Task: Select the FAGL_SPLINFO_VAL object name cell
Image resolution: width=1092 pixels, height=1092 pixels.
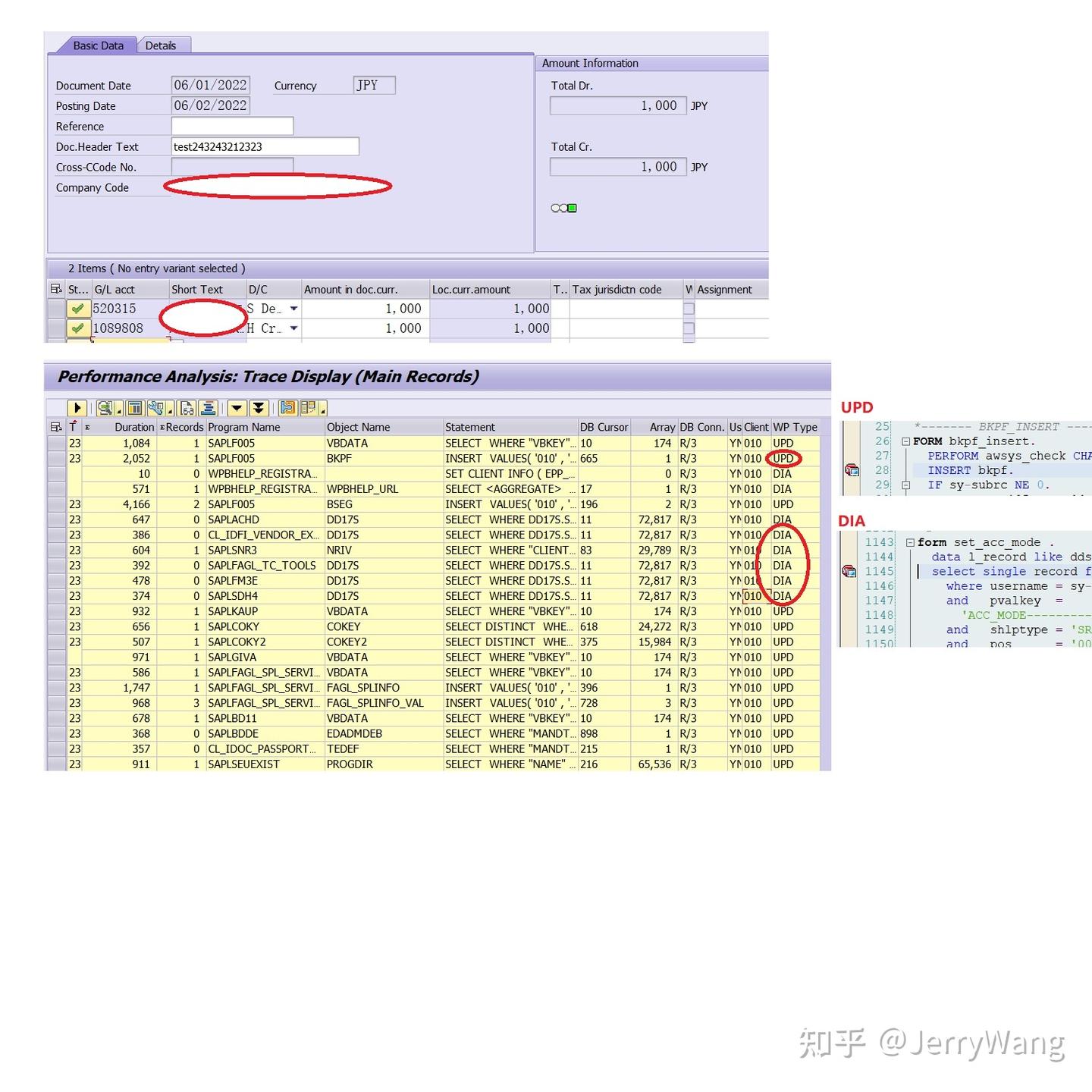Action: 384,703
